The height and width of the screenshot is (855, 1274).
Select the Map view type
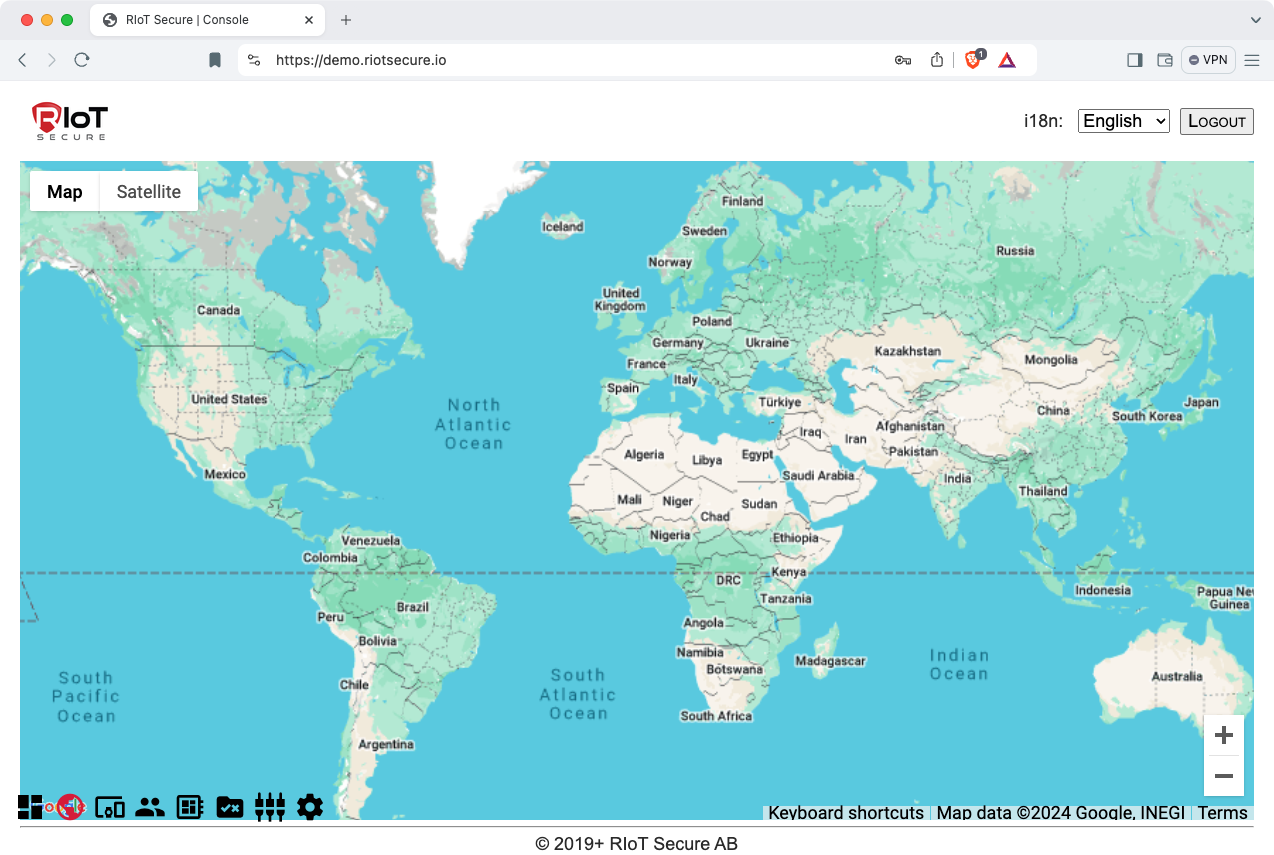click(65, 192)
